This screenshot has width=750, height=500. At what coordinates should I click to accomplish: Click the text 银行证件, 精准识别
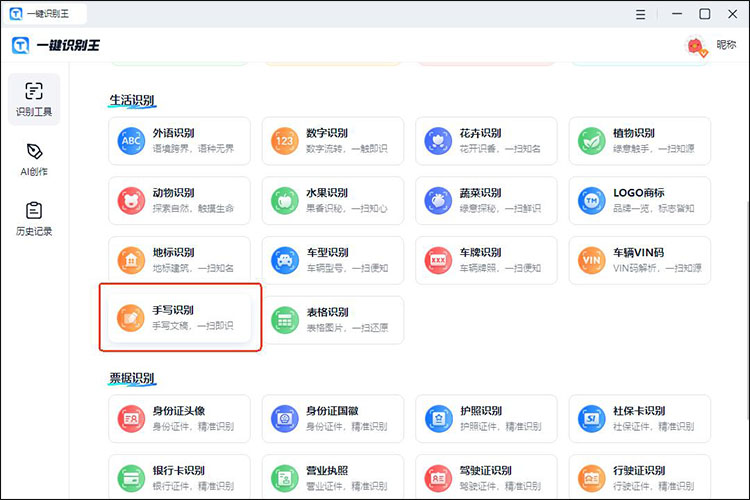pyautogui.click(x=193, y=486)
